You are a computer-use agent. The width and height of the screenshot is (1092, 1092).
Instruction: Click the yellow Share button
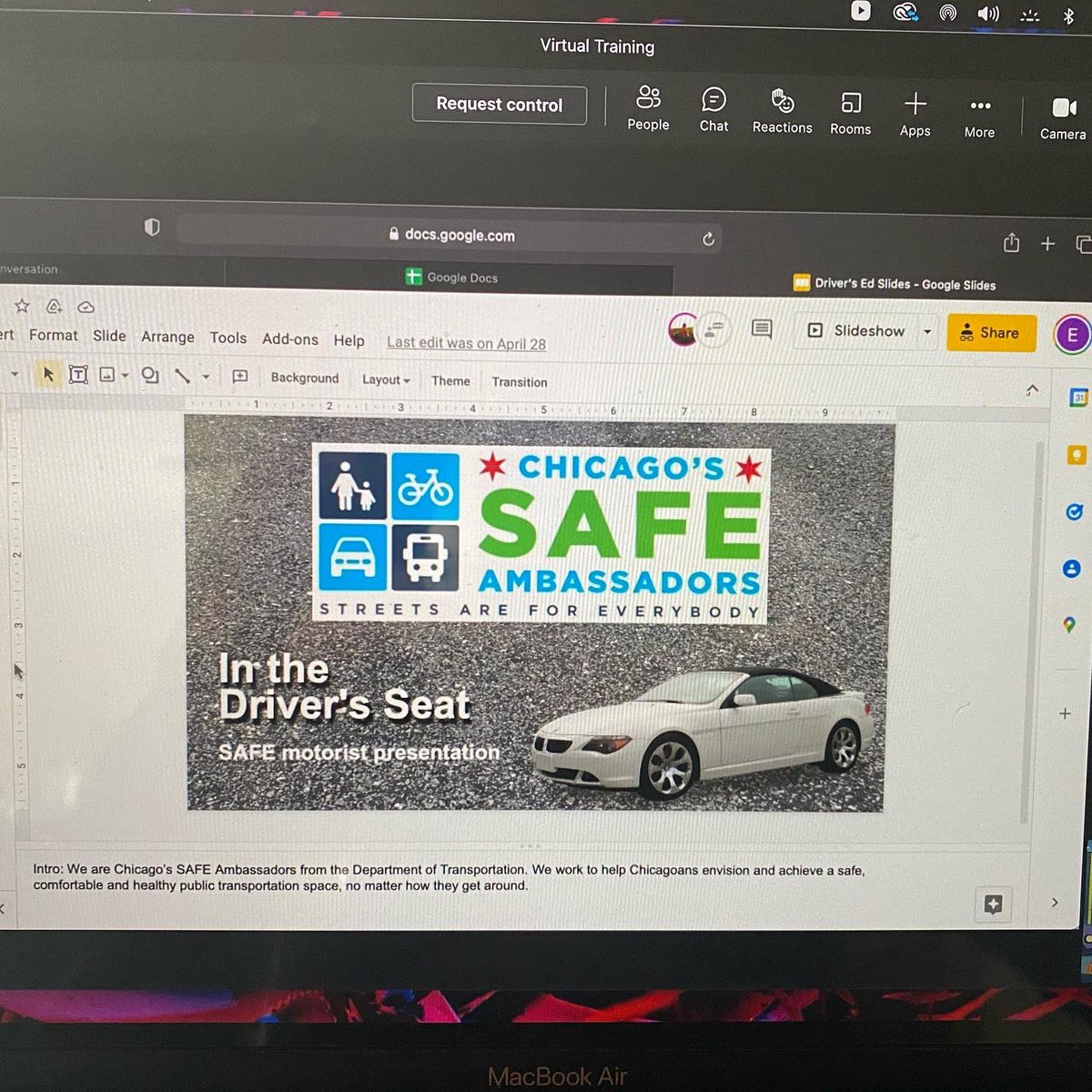(x=992, y=333)
